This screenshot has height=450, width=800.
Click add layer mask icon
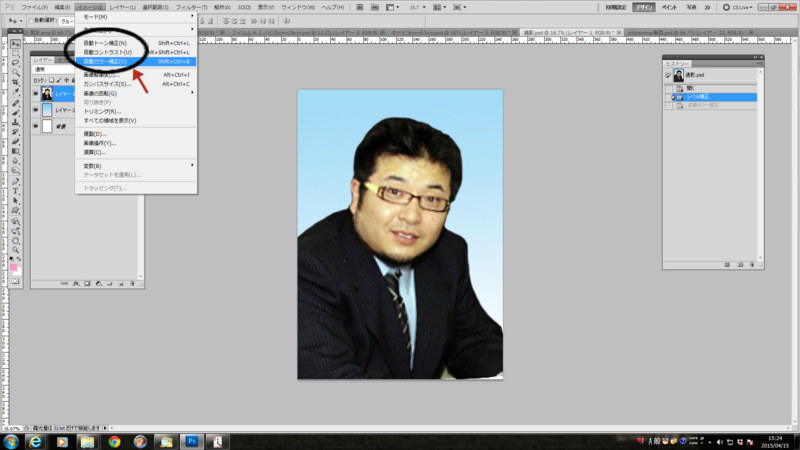coord(87,283)
